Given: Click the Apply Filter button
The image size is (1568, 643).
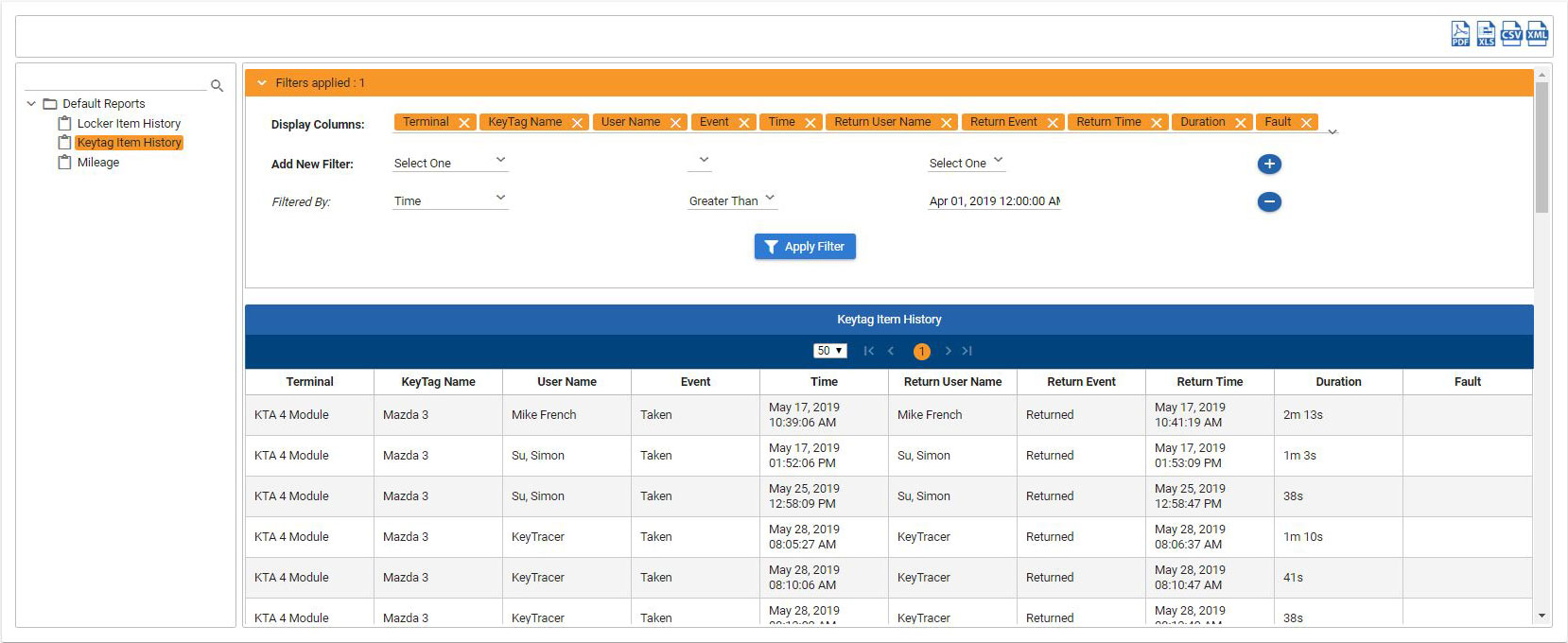Looking at the screenshot, I should click(x=805, y=247).
